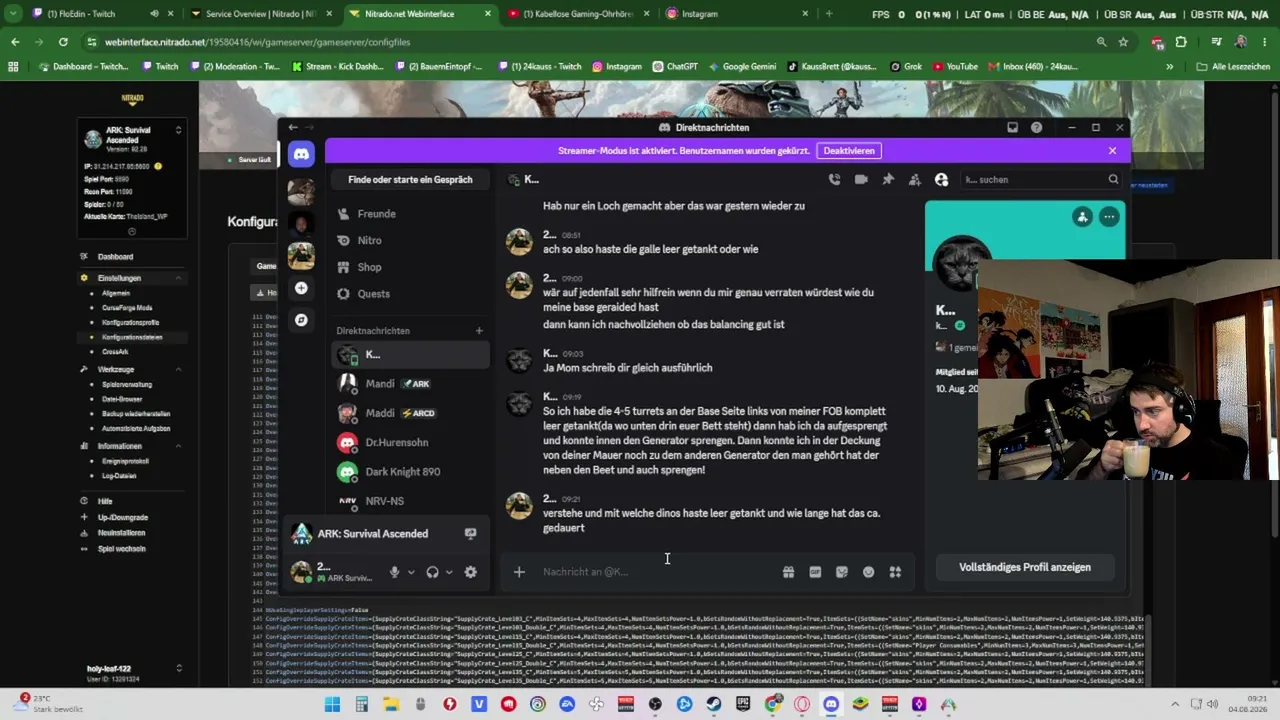
Task: Mute the microphone in Discord
Action: (x=394, y=572)
